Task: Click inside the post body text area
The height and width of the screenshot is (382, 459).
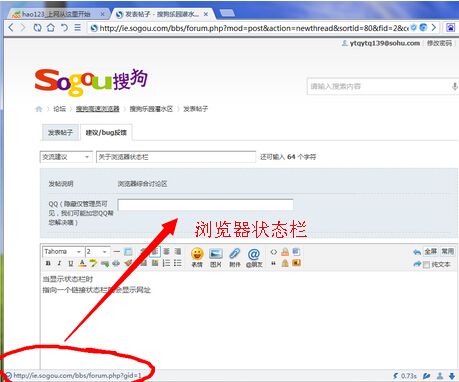Action: tap(248, 320)
